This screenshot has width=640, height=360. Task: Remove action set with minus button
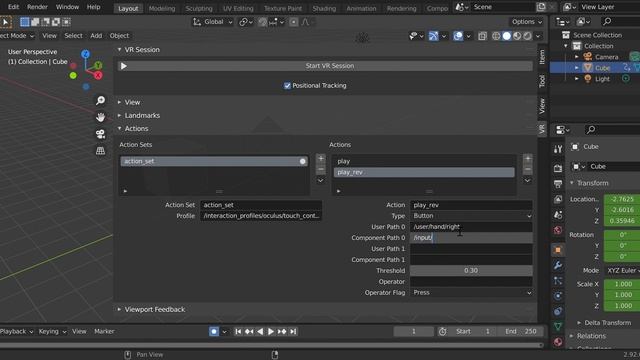321,169
